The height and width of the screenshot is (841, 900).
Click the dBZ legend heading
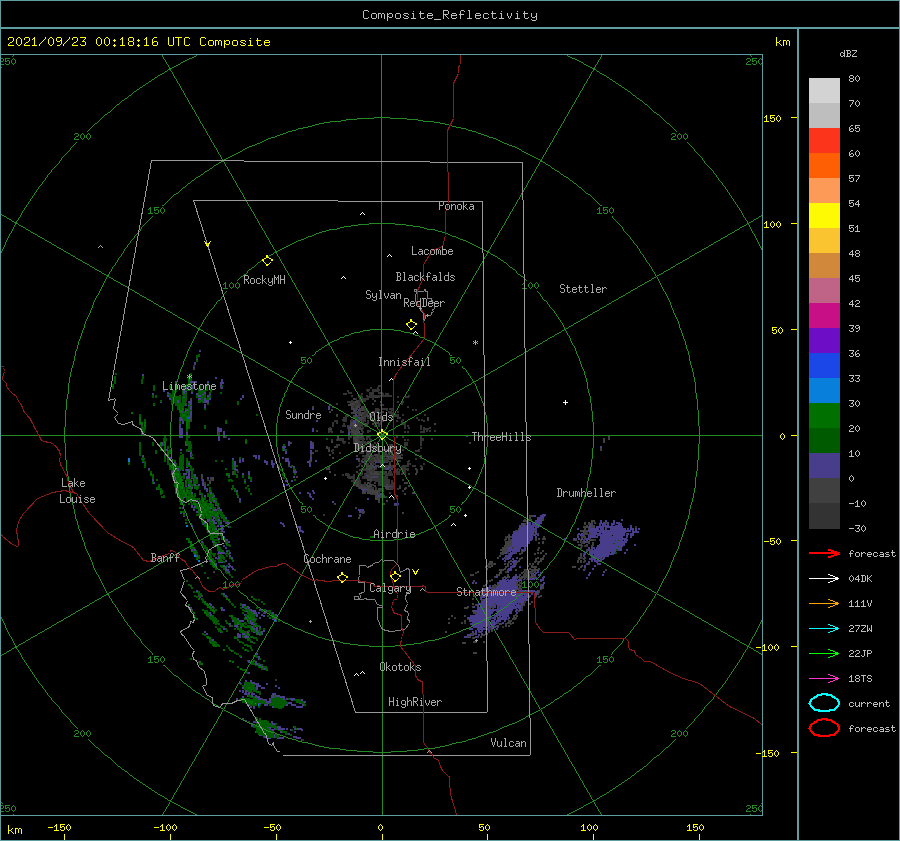(848, 53)
